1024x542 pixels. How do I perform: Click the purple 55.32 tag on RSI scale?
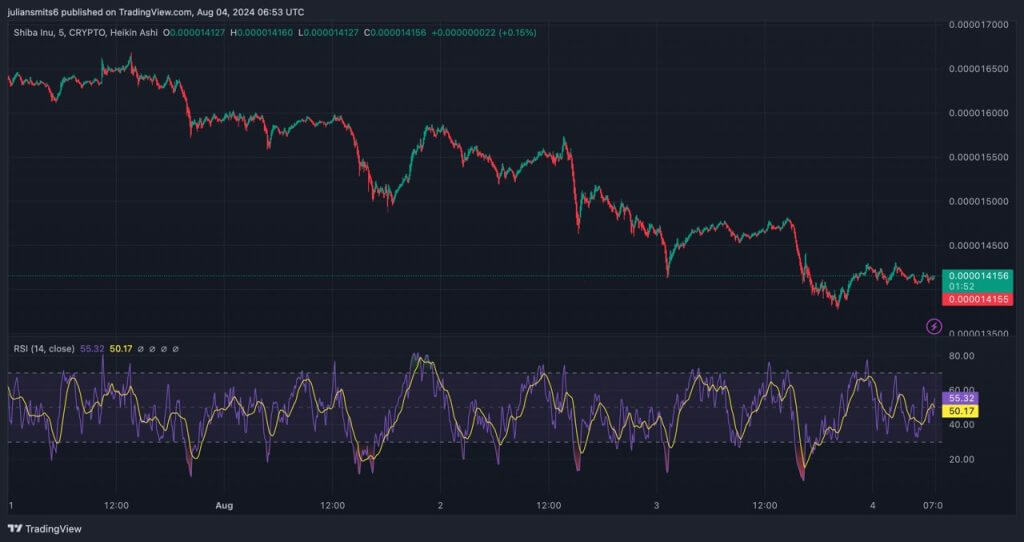click(959, 398)
